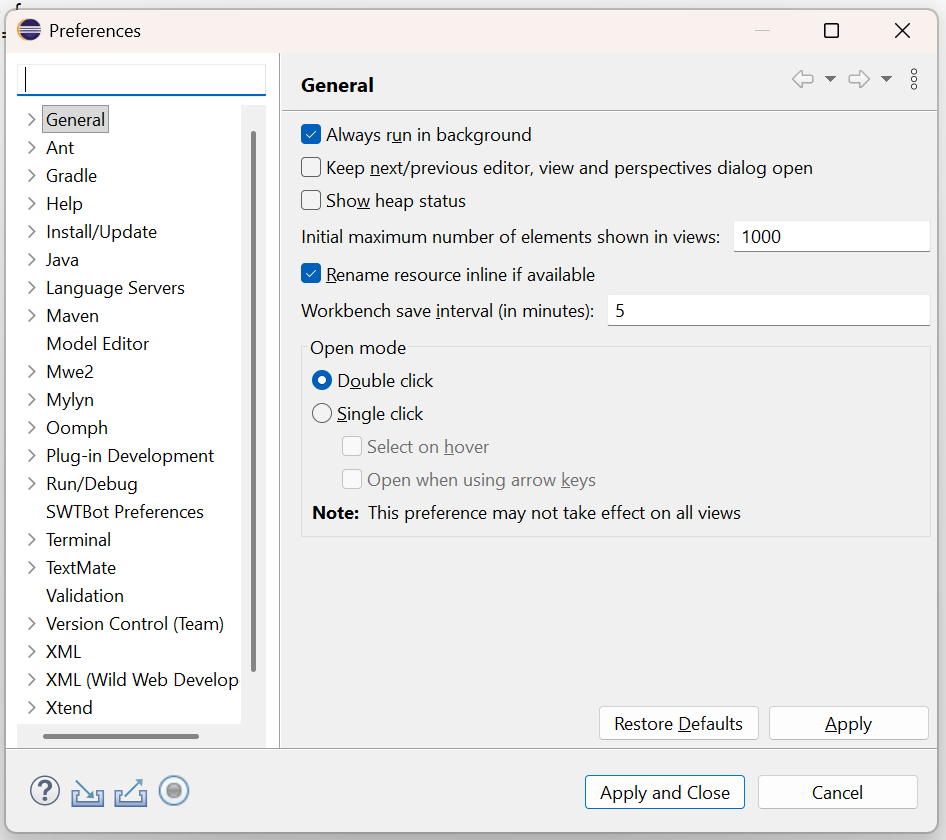Click the Help question mark icon
The image size is (946, 840).
45,792
